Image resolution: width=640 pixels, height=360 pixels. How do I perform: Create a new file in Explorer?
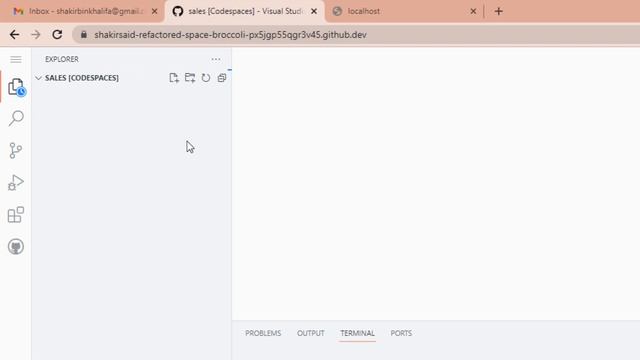(x=174, y=78)
